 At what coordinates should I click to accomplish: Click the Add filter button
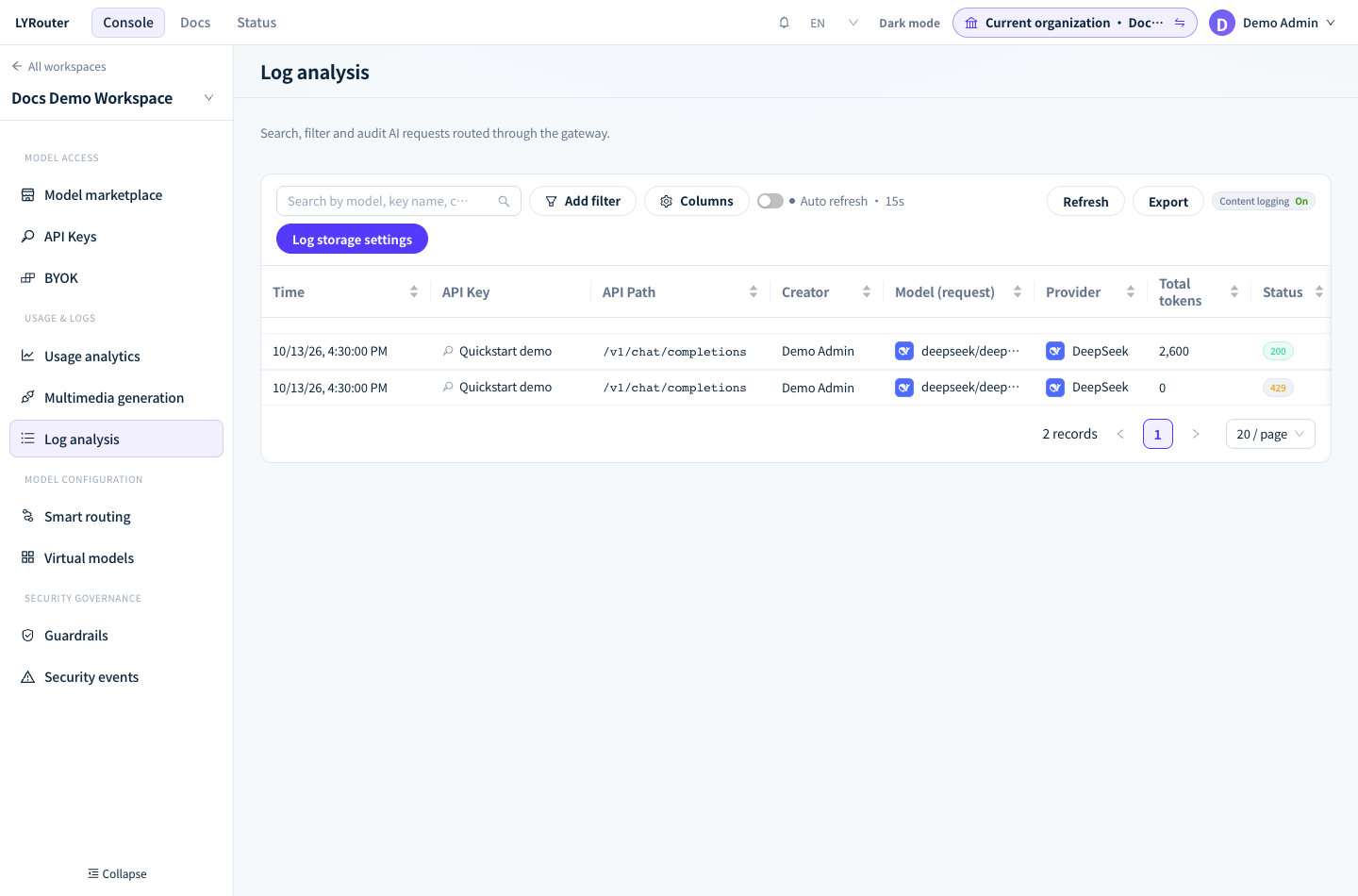click(583, 201)
